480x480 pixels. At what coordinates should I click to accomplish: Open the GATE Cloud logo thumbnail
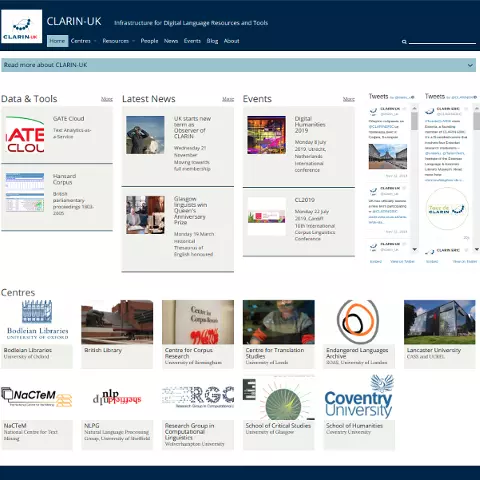coord(25,135)
